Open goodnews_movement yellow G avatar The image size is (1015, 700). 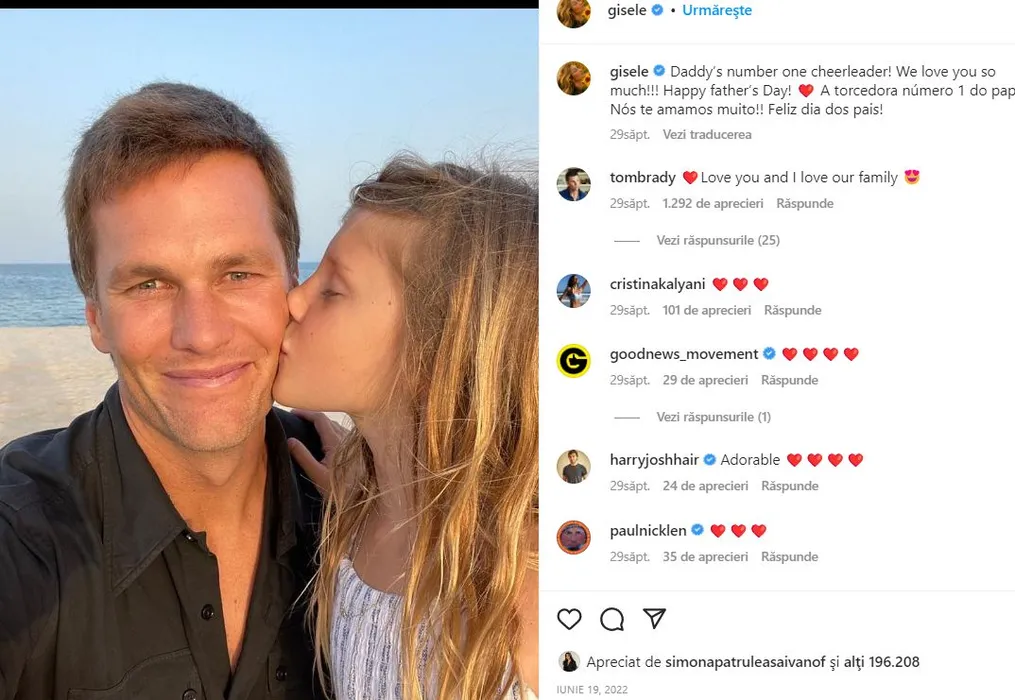point(573,361)
